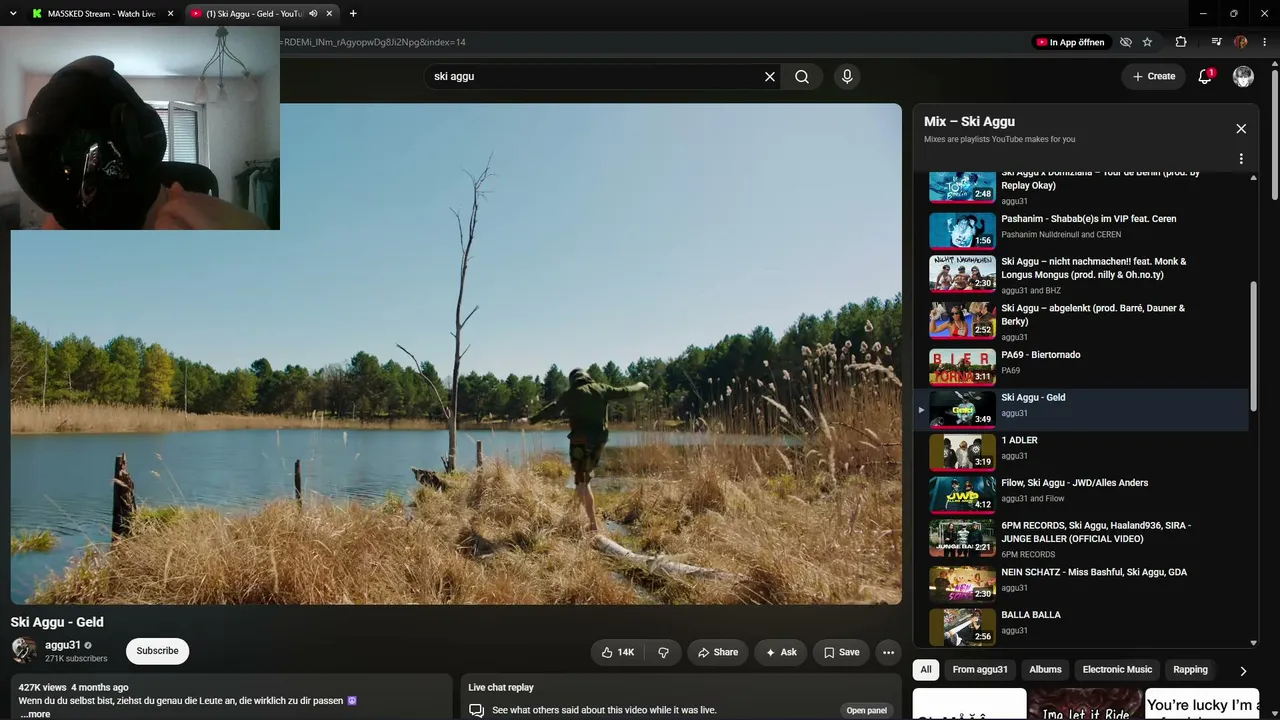Click the mix playlist scrollbar
This screenshot has width=1280, height=720.
1253,345
